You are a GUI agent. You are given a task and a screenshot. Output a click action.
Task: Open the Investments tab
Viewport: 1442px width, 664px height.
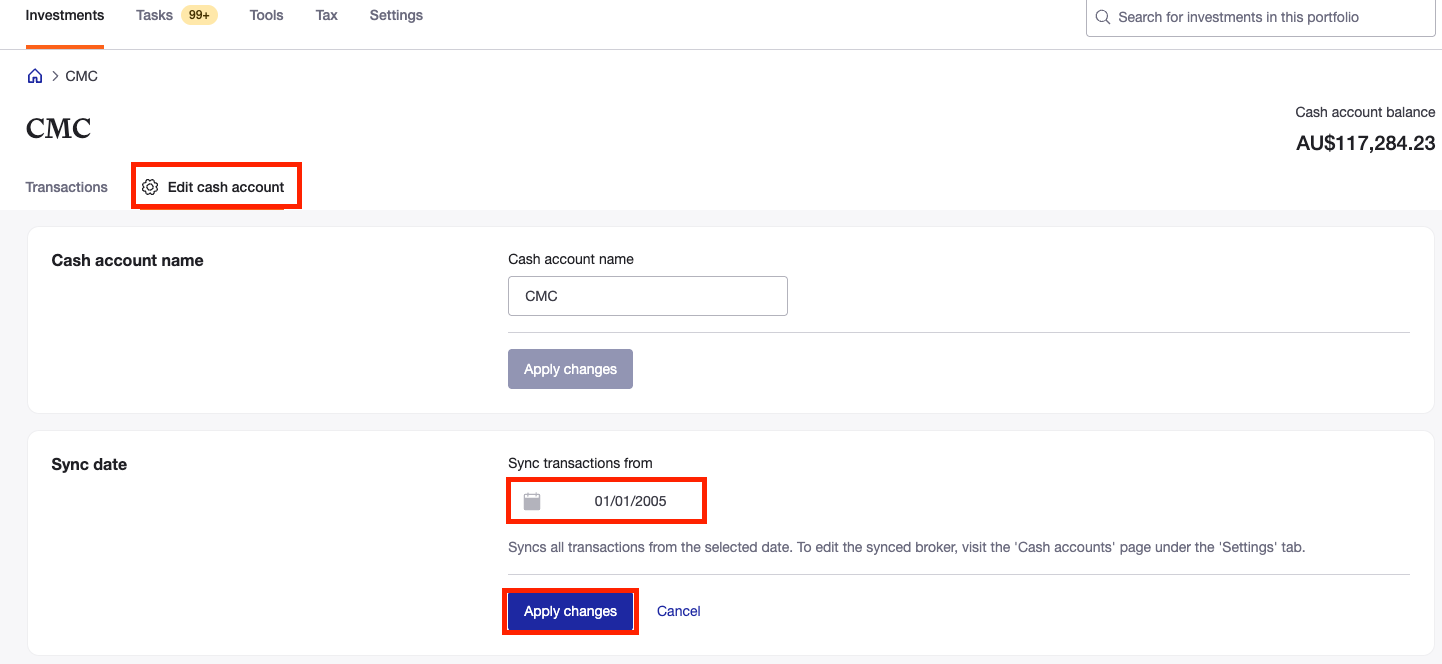(65, 15)
